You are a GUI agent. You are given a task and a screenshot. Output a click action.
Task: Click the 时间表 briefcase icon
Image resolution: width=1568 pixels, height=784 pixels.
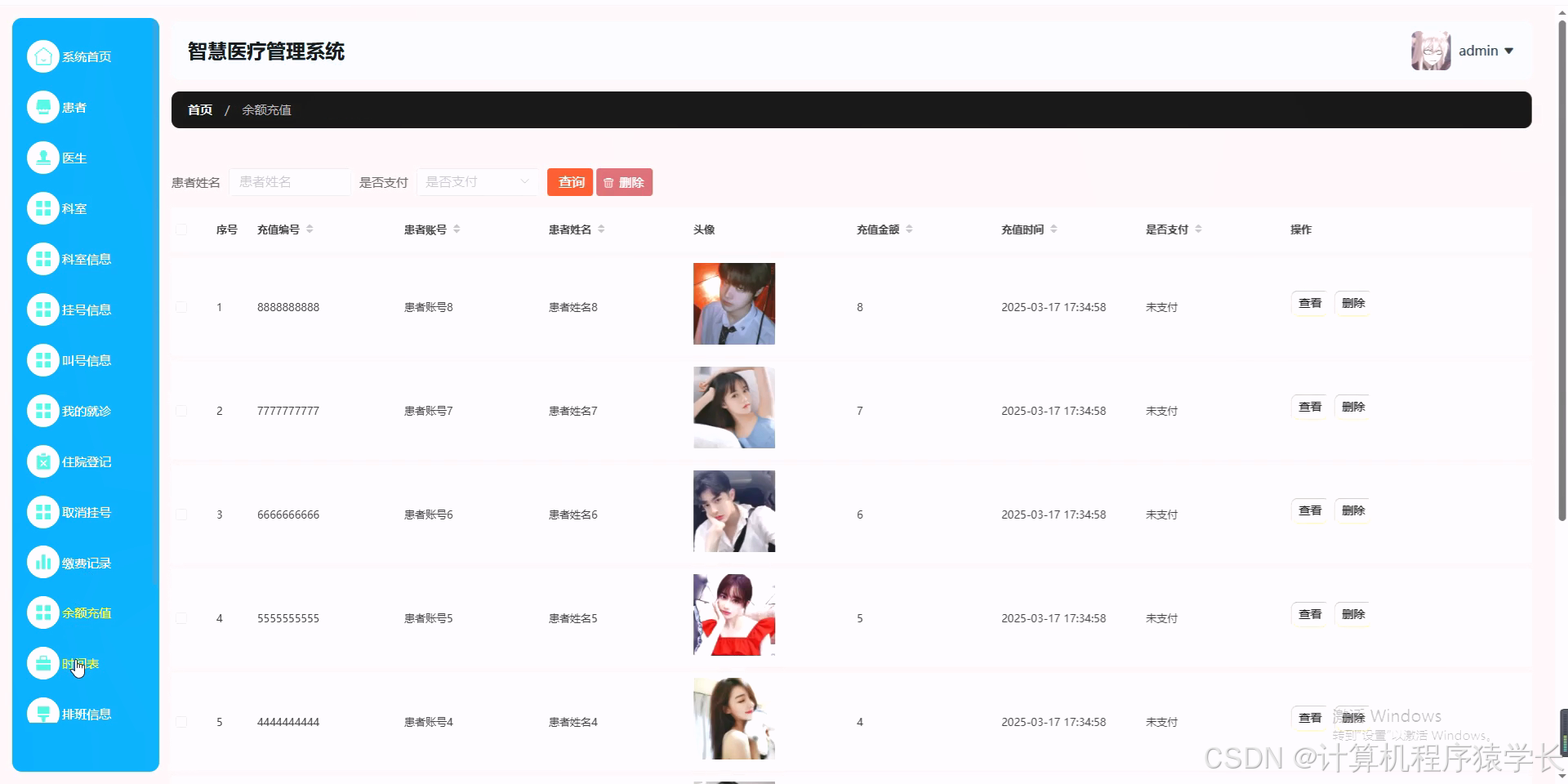pos(43,663)
